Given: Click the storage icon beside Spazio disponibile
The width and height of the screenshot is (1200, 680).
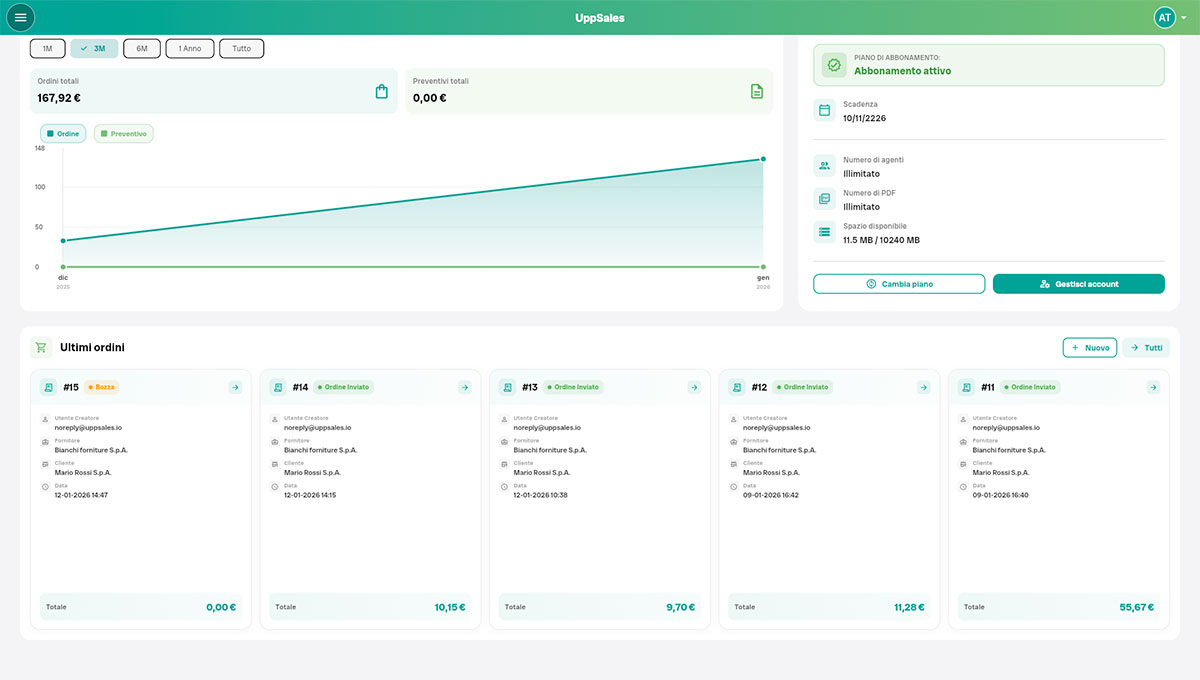Looking at the screenshot, I should 824,232.
